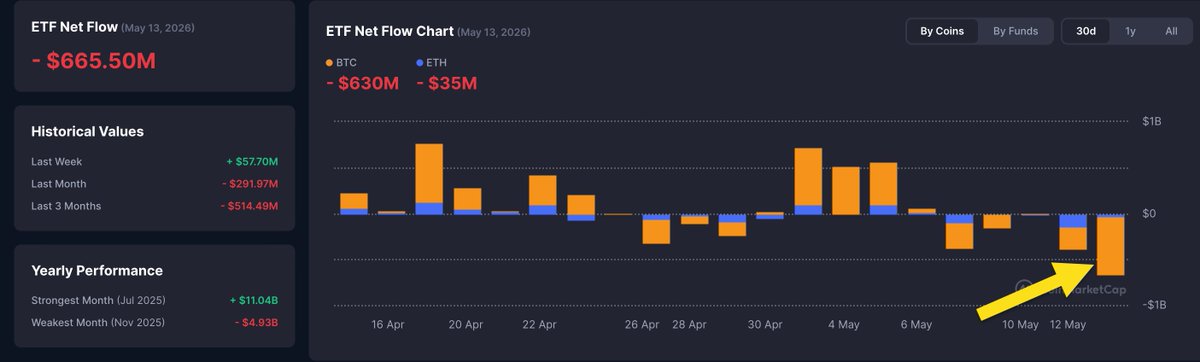Select the 30d time range
The height and width of the screenshot is (362, 1200).
pyautogui.click(x=1086, y=31)
